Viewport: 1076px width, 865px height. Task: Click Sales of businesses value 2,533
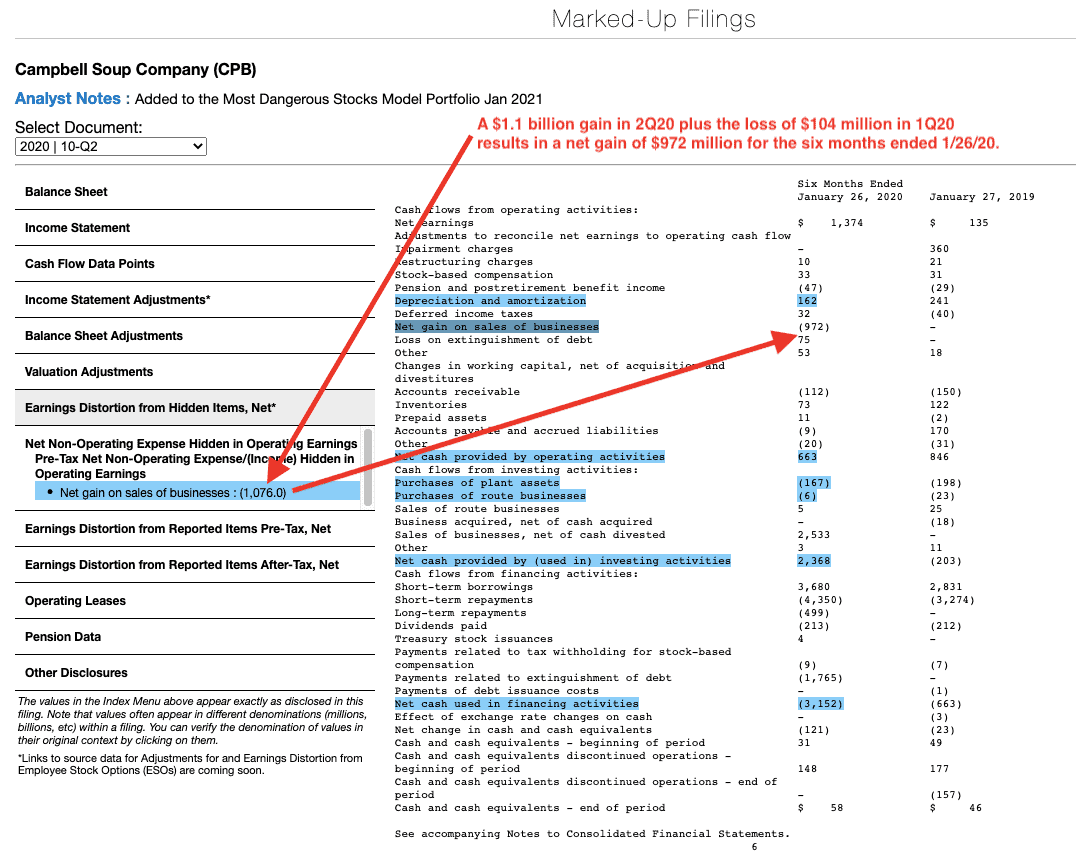[814, 535]
